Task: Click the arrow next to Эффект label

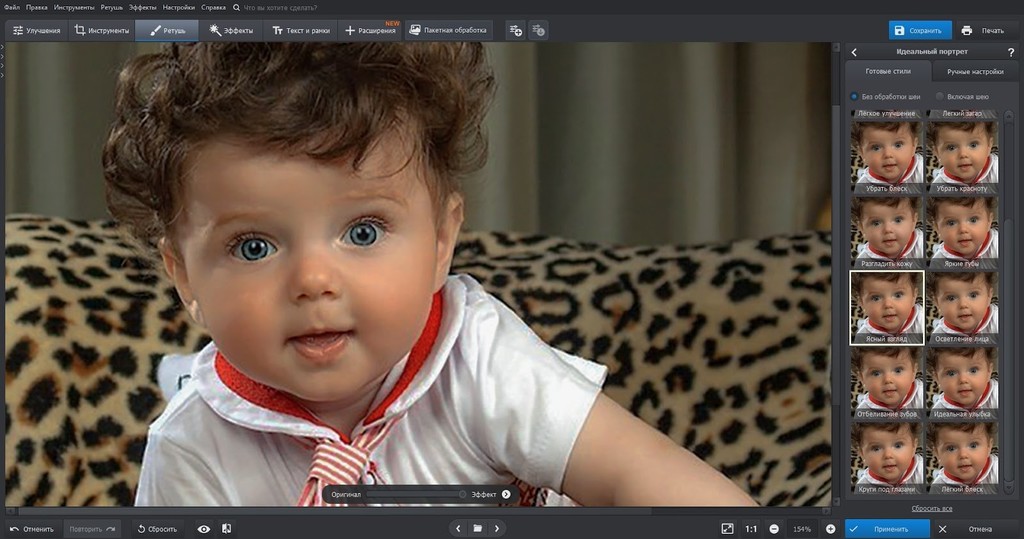Action: [x=506, y=494]
